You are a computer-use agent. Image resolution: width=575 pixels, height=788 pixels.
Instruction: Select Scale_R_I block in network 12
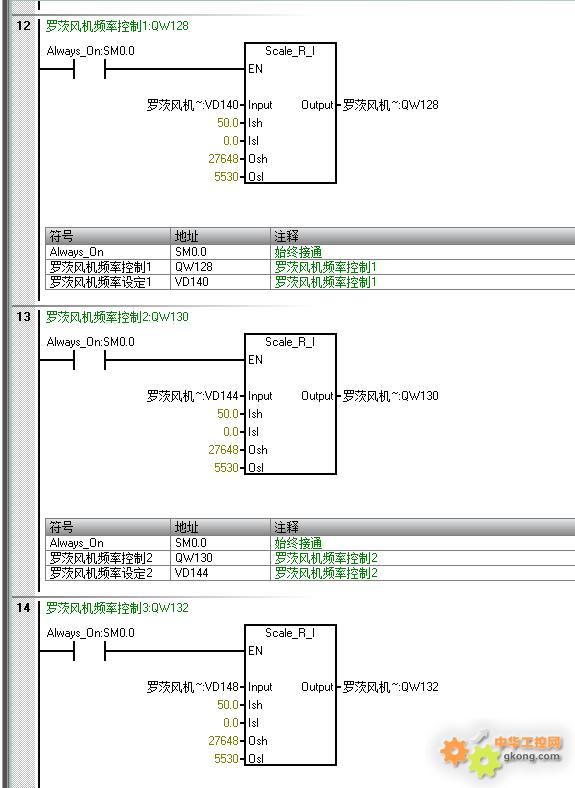290,113
